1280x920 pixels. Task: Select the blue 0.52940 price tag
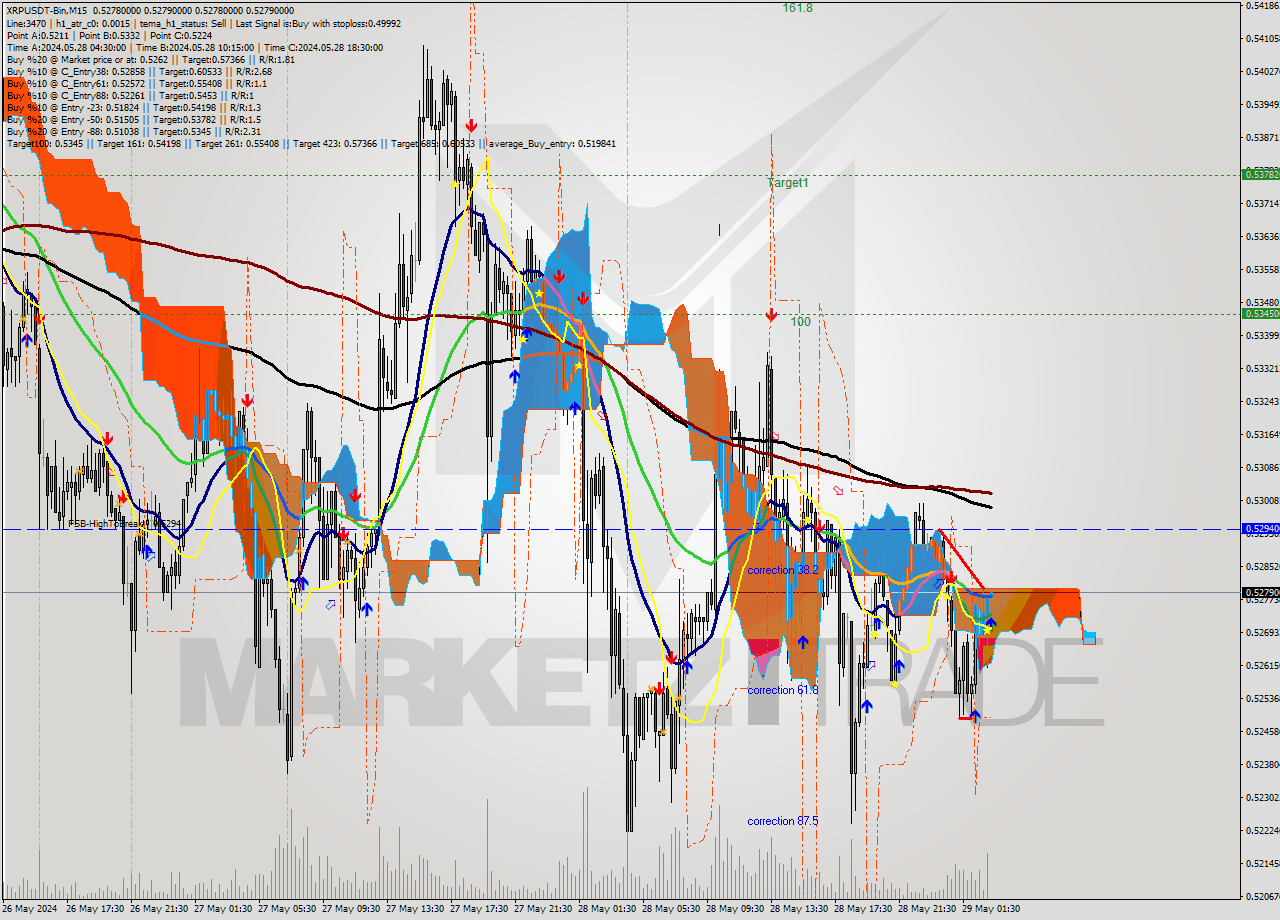click(x=1261, y=528)
